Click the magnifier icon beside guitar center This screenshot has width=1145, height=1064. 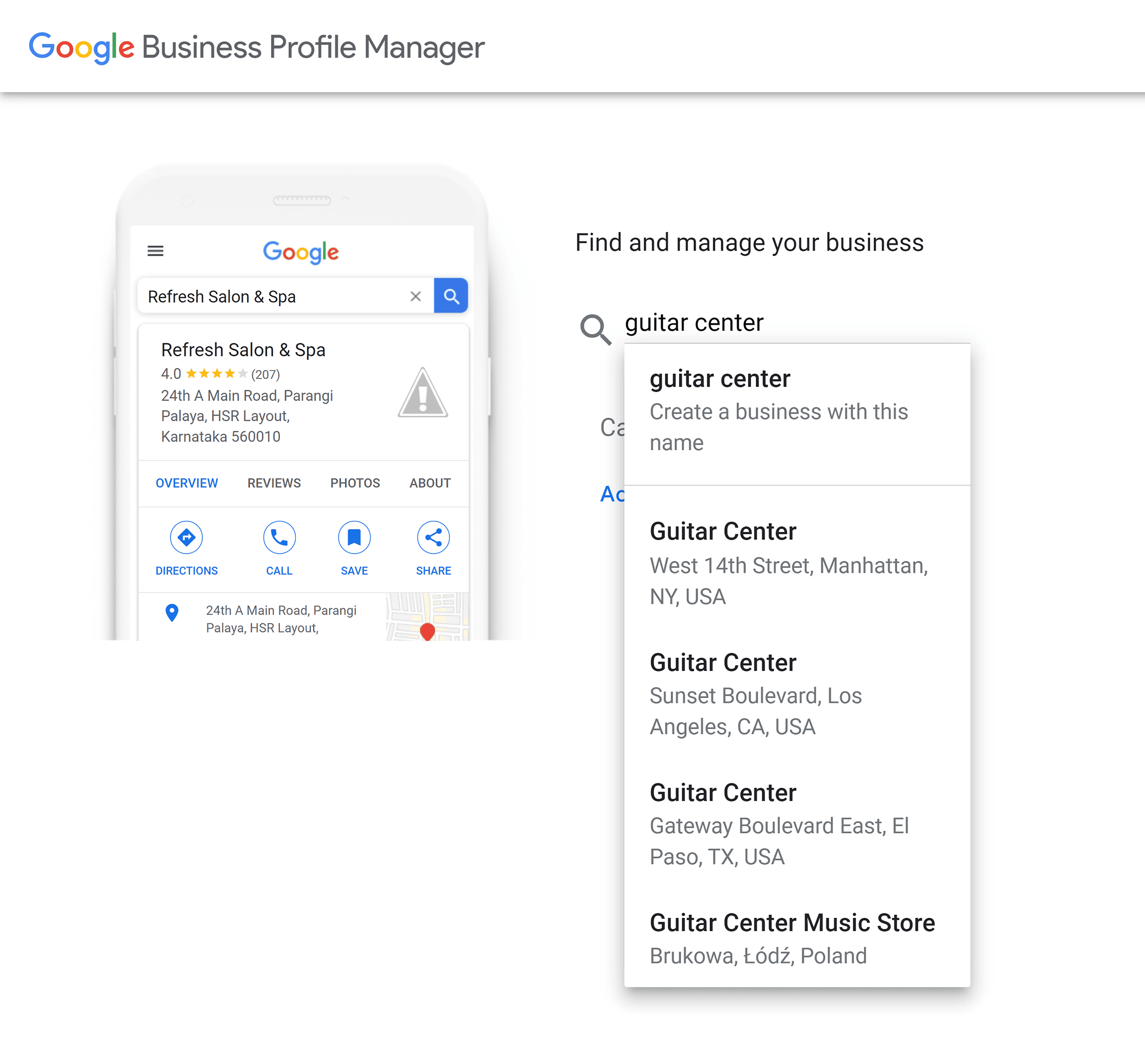coord(596,330)
